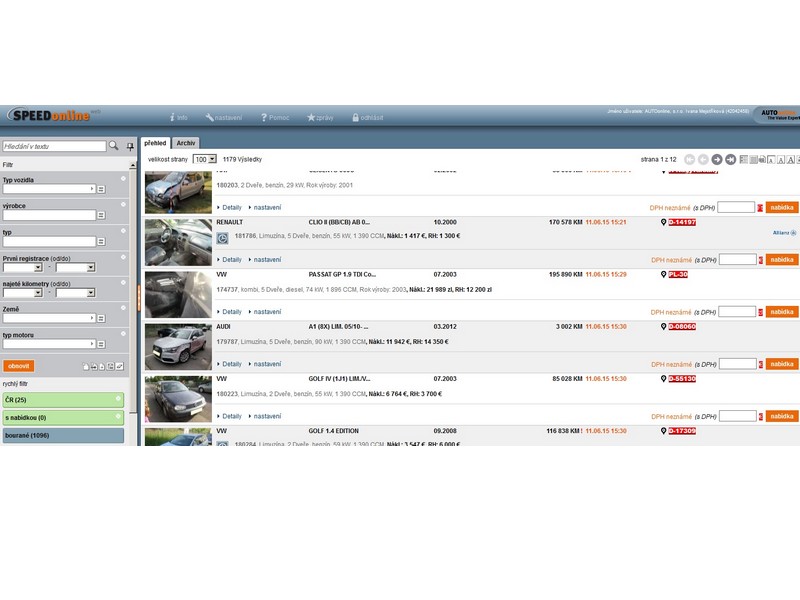This screenshot has width=800, height=600.
Task: Toggle the s nabídkou (0) quick filter
Action: [x=63, y=417]
